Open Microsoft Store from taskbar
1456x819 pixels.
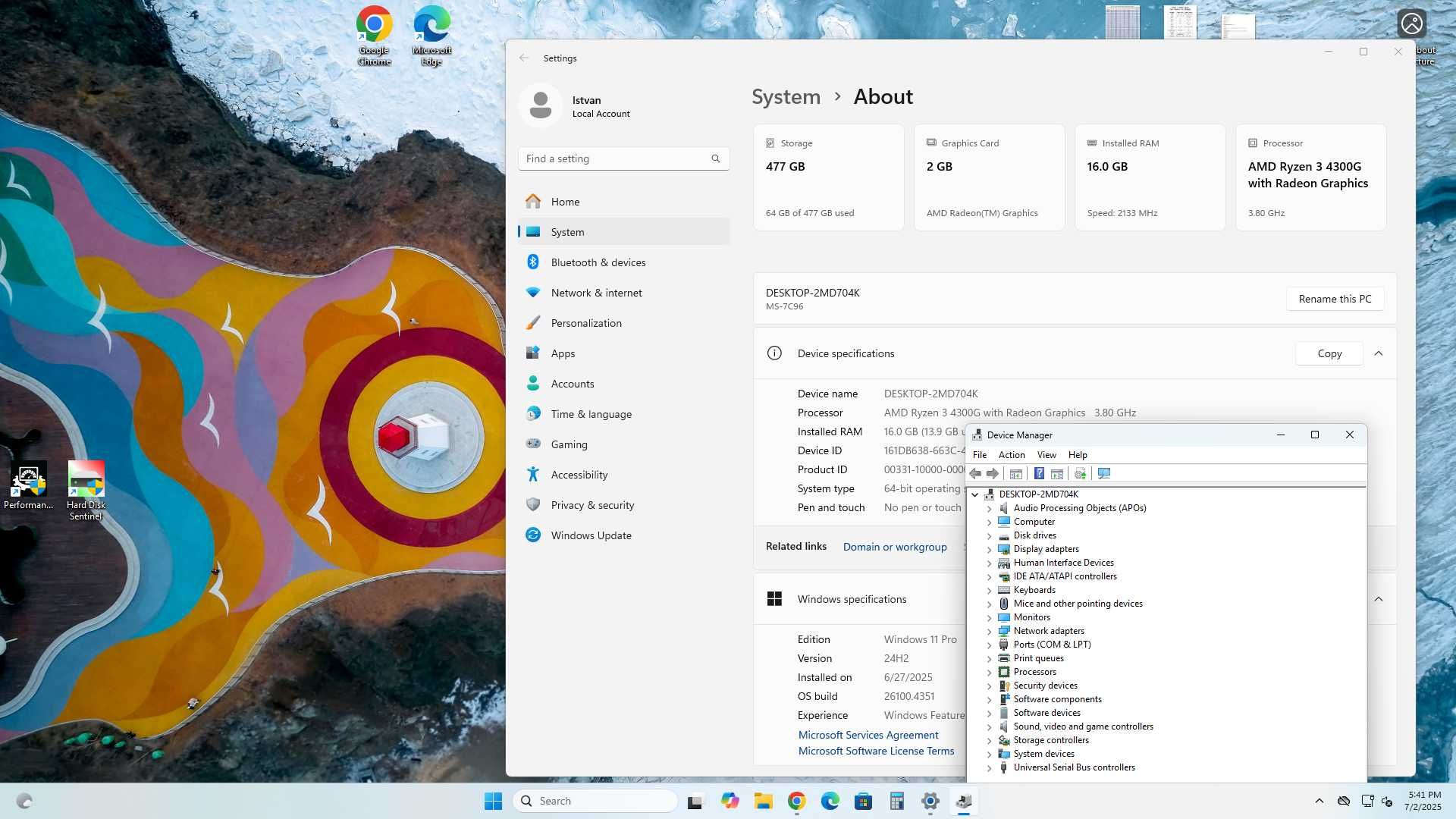(x=863, y=801)
